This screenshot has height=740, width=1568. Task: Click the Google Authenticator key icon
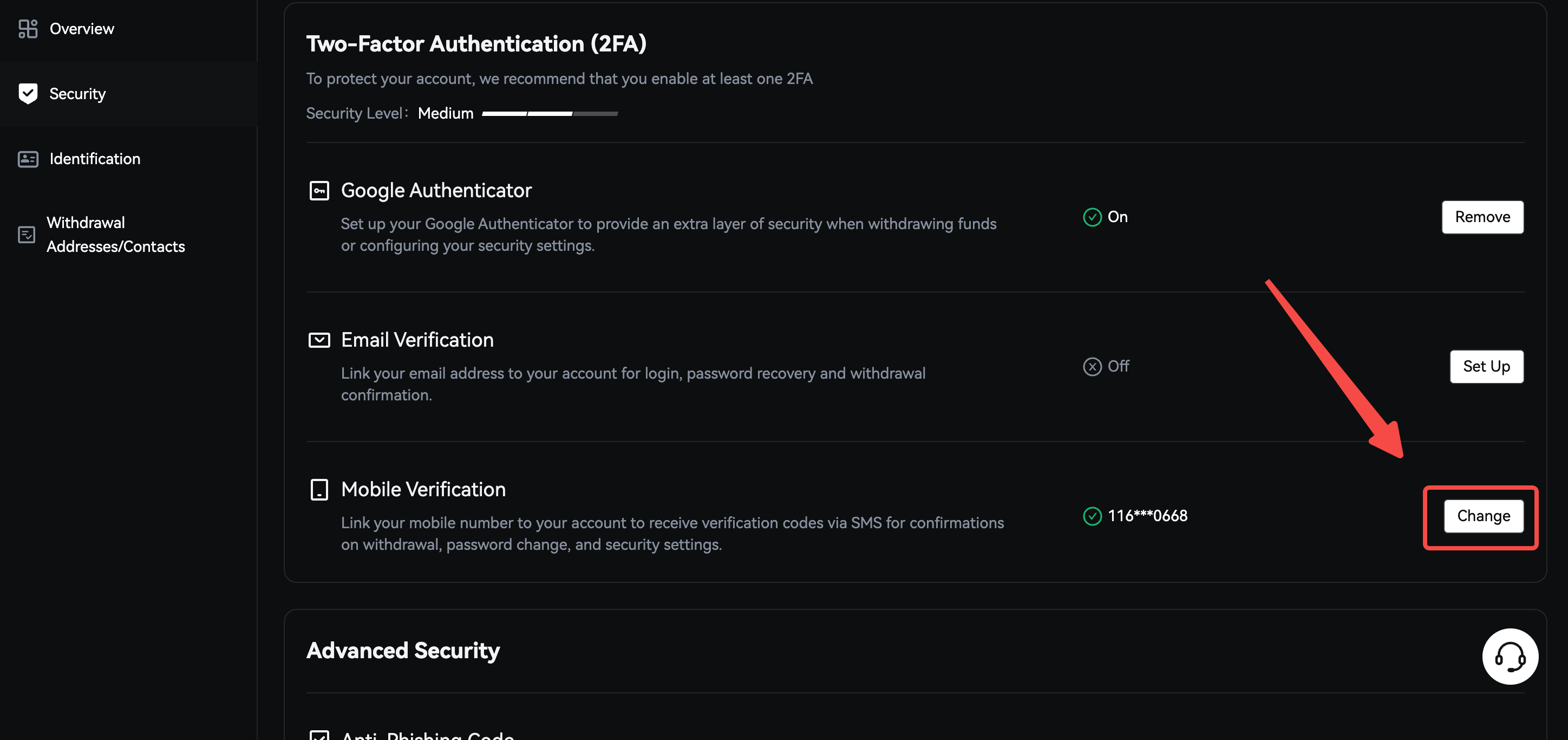319,191
